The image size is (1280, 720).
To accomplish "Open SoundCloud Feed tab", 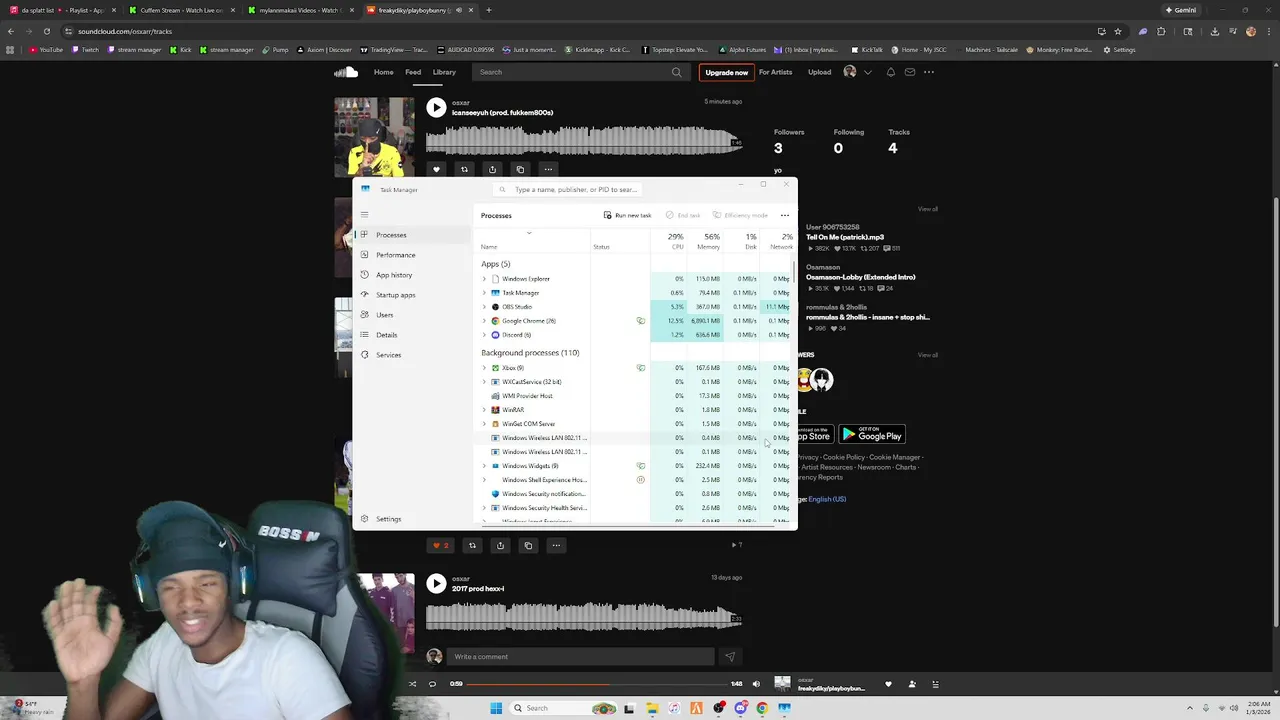I will [x=413, y=72].
